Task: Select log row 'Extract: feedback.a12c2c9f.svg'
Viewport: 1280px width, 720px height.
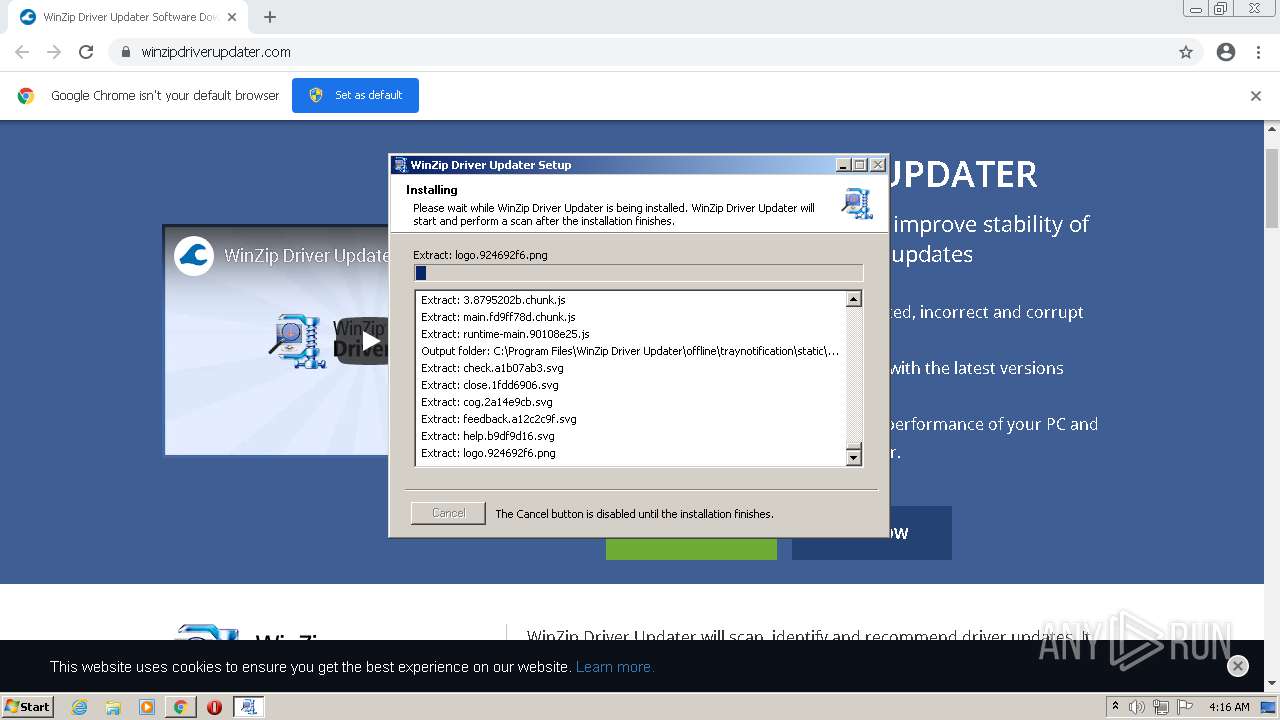Action: tap(628, 419)
